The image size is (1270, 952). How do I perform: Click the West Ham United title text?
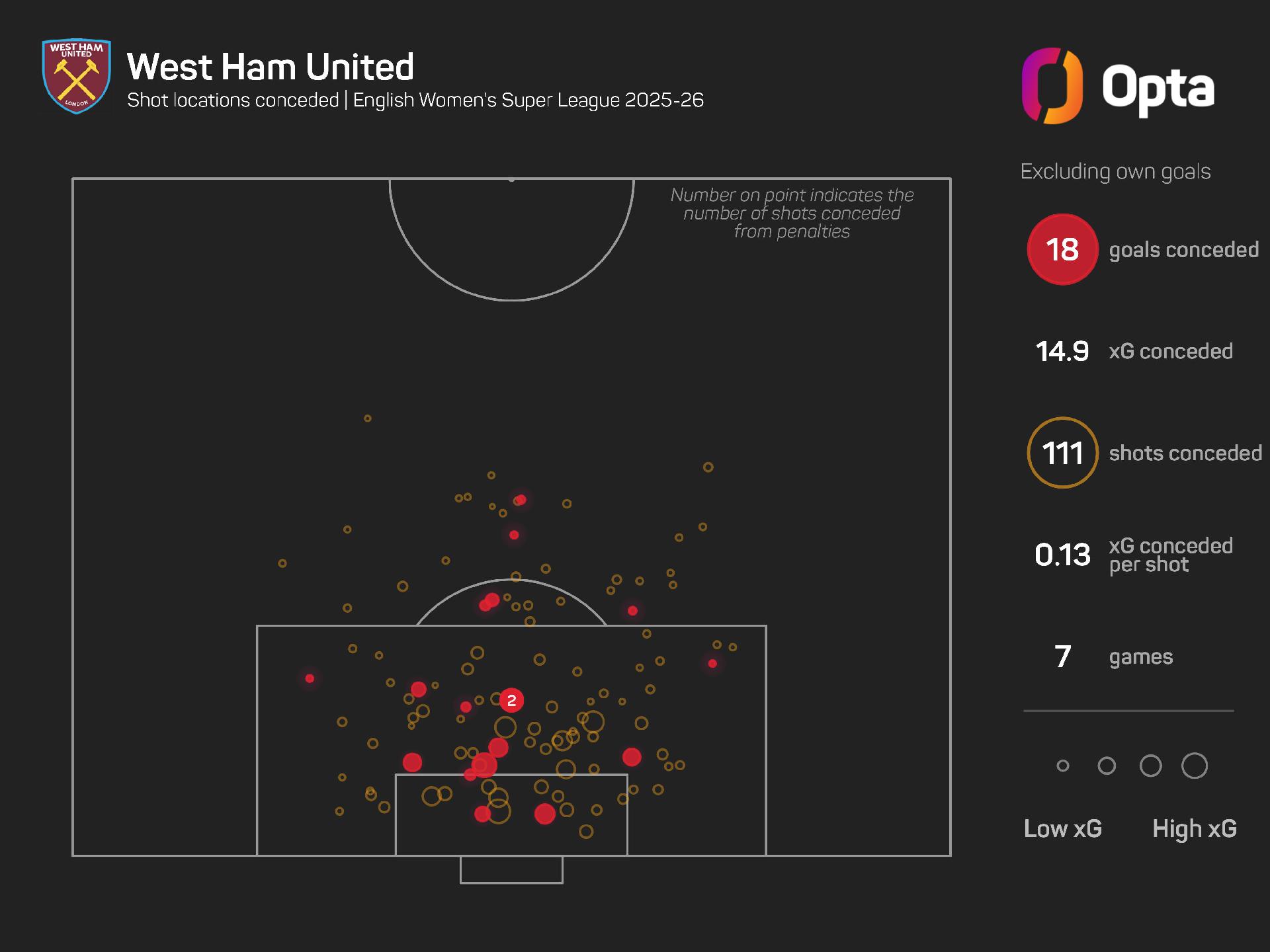270,66
